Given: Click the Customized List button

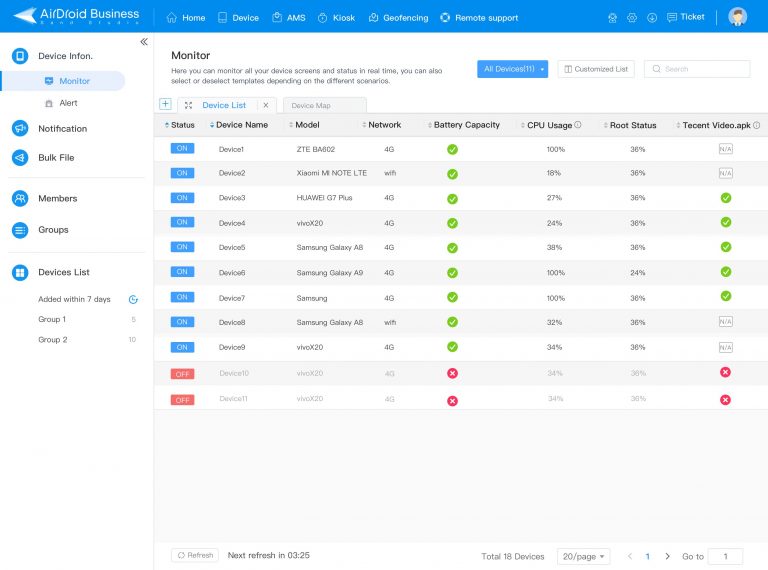Looking at the screenshot, I should 596,69.
